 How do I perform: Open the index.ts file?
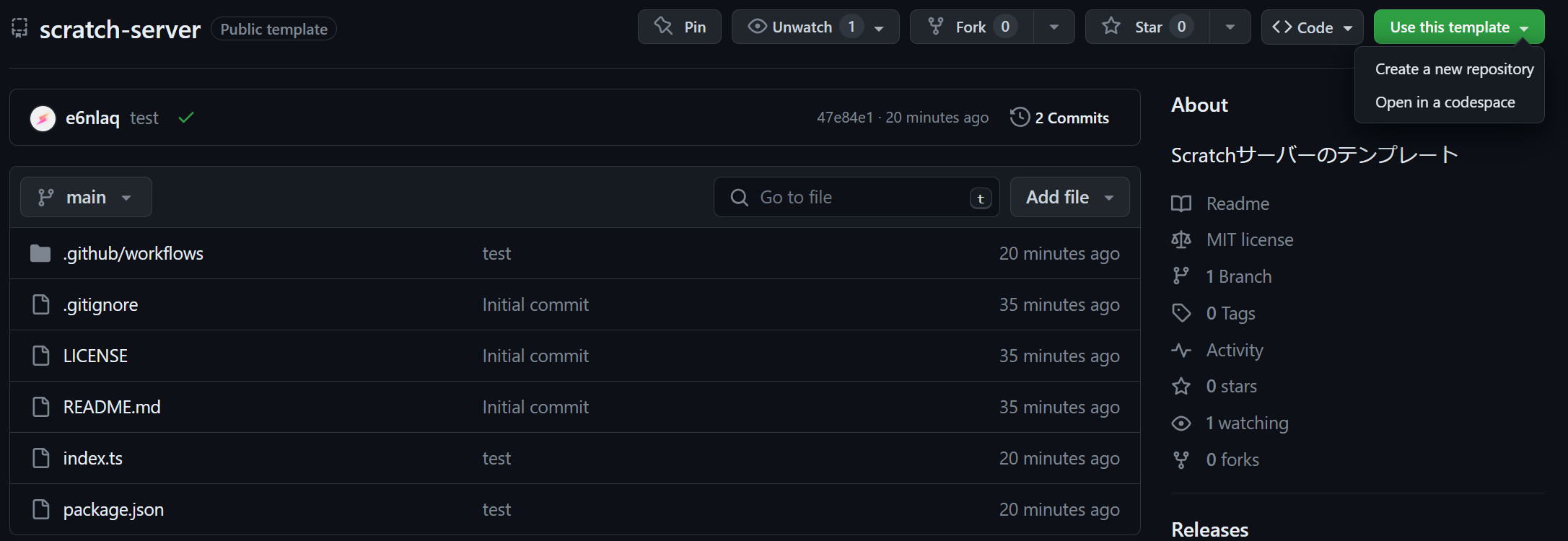click(93, 458)
